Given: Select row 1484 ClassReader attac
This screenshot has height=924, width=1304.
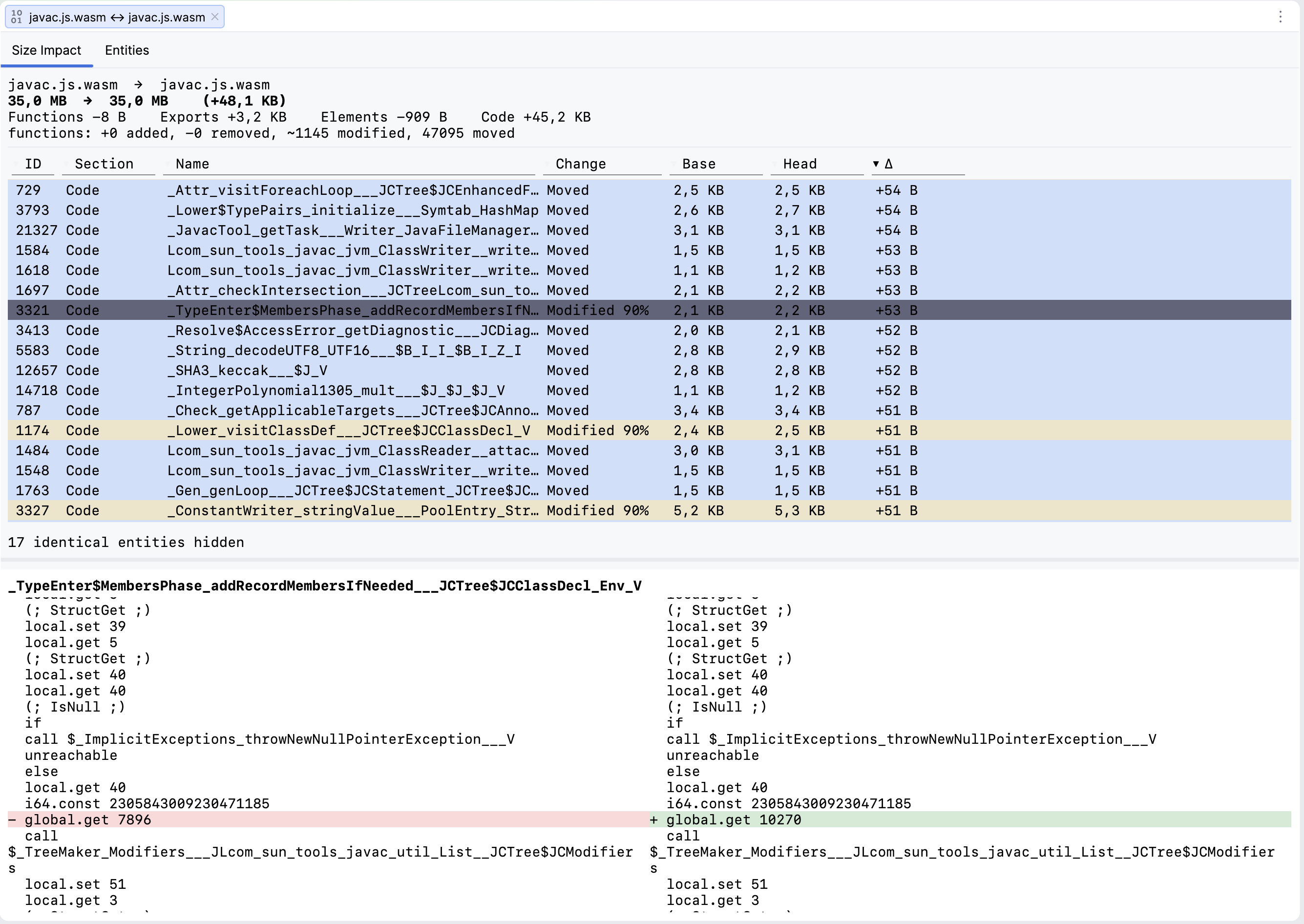Looking at the screenshot, I should (x=649, y=451).
